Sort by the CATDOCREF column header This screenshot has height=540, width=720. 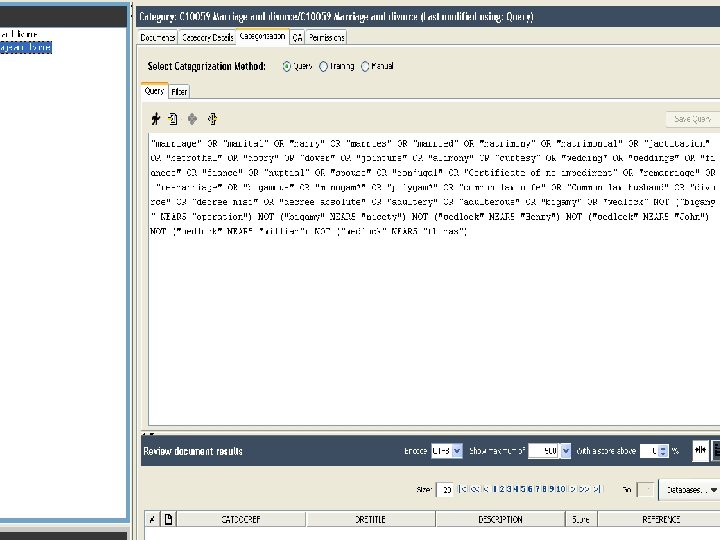point(241,519)
